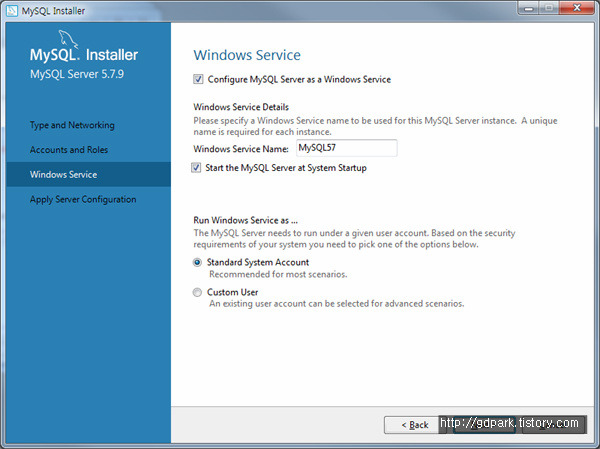
Task: Close the MySQL Installer window
Action: [577, 8]
